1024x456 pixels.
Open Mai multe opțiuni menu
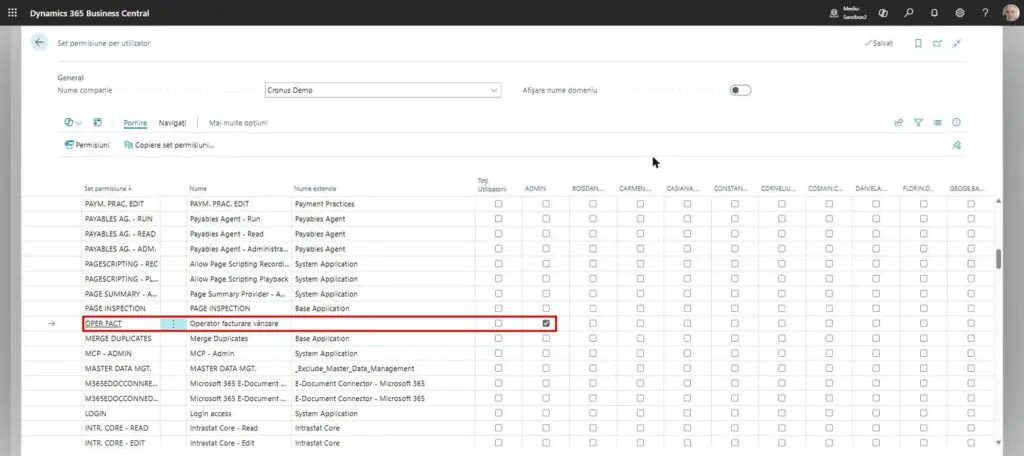(x=238, y=123)
